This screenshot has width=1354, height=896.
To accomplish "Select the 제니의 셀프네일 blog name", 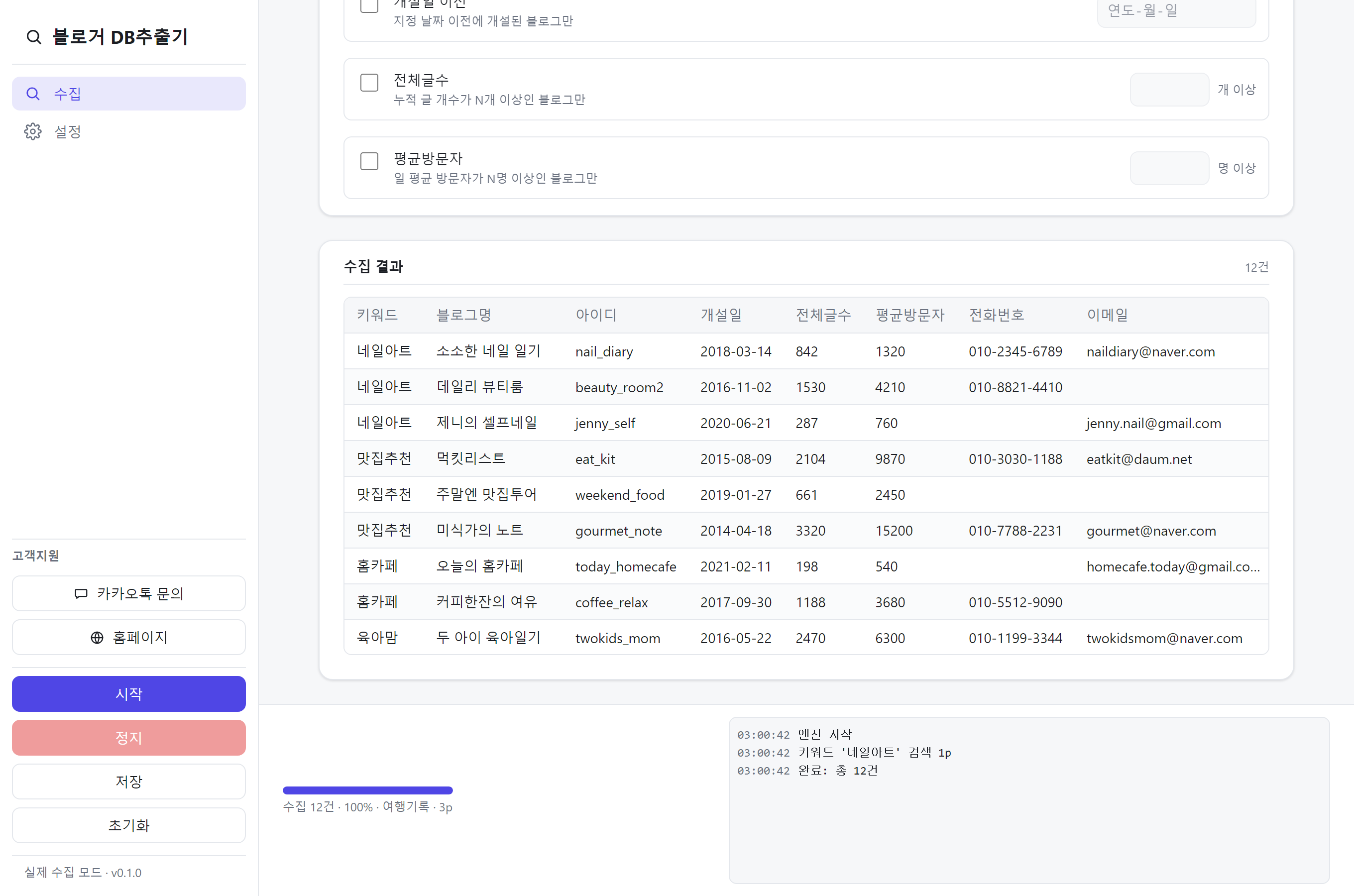I will 487,423.
